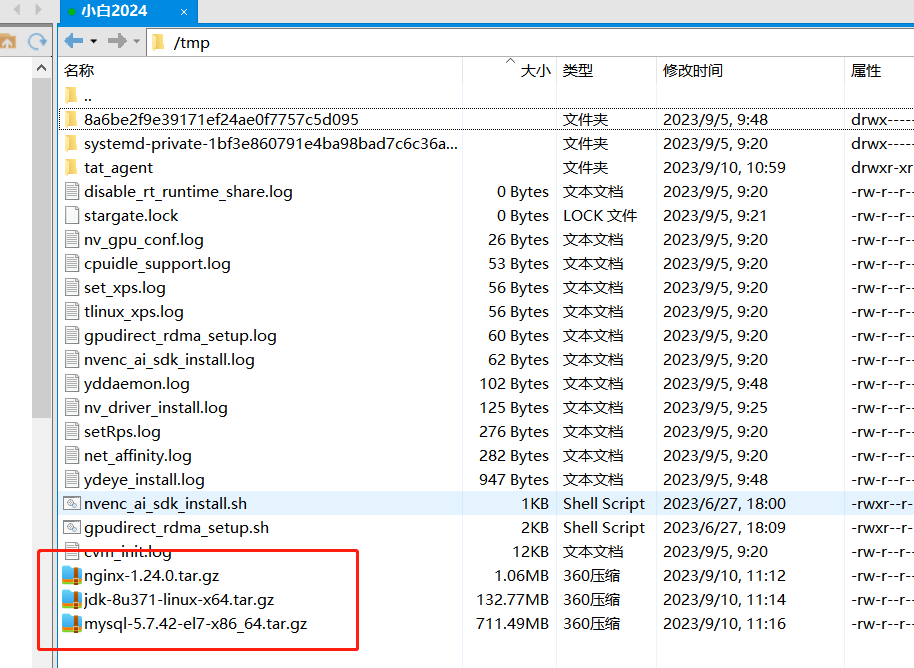Viewport: 914px width, 668px height.
Task: Sort by the 属性 column header
Action: tap(866, 71)
